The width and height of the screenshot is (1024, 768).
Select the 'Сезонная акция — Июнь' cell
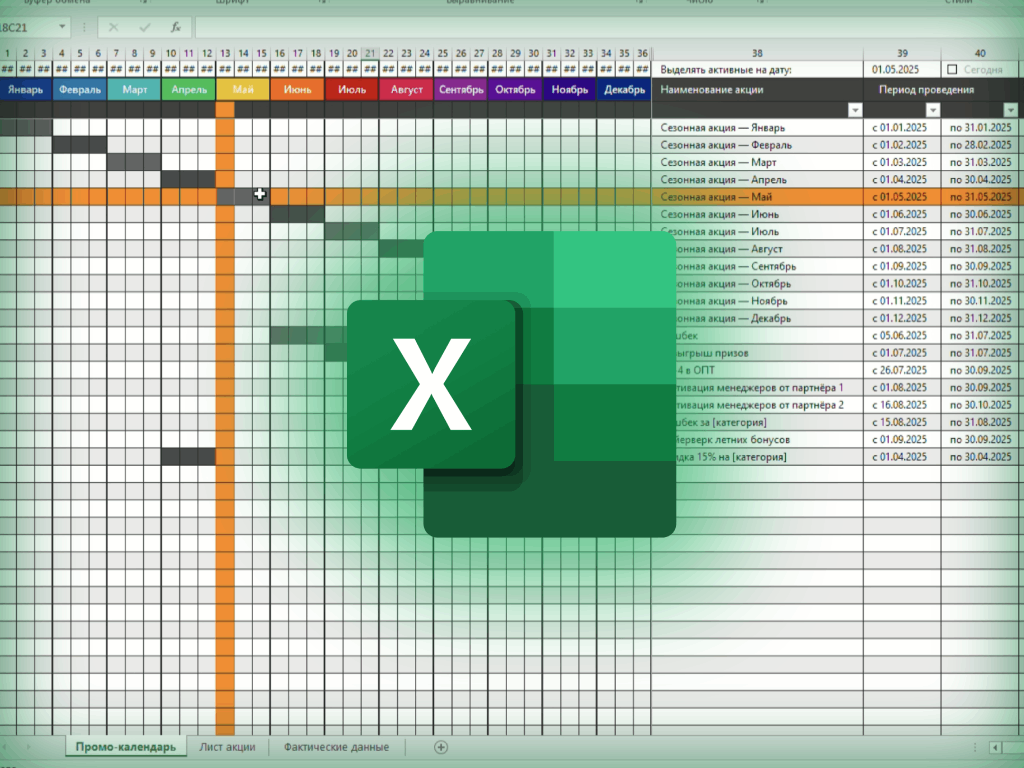pos(758,214)
